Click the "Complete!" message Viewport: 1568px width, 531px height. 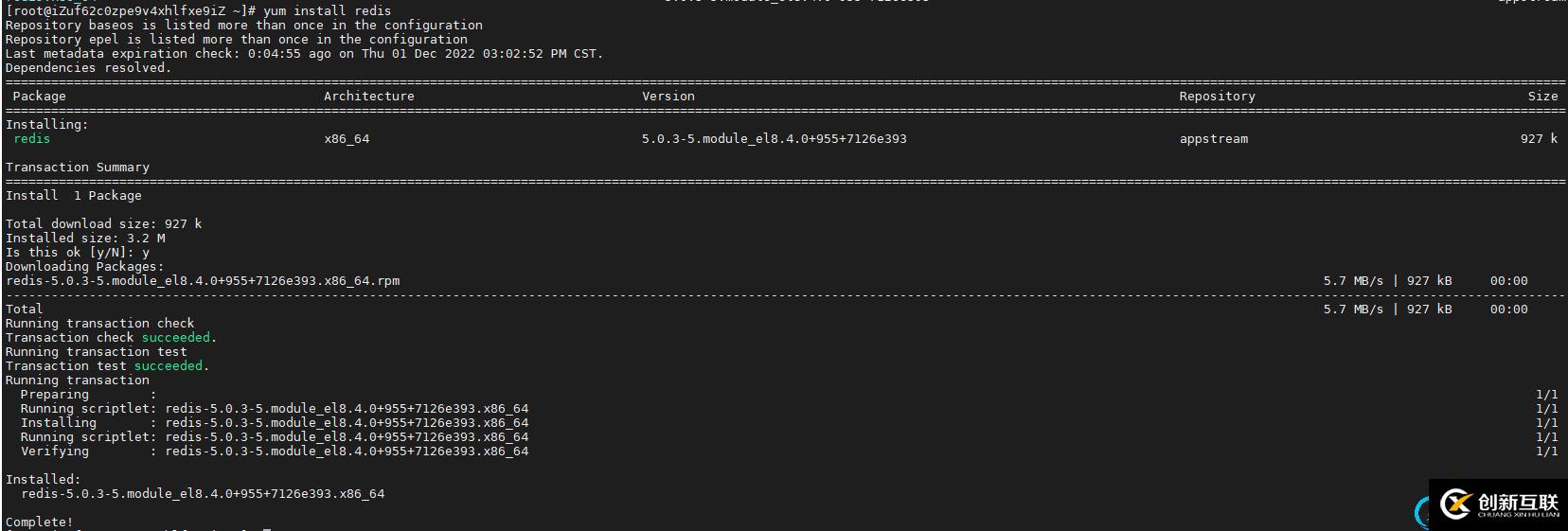click(39, 522)
